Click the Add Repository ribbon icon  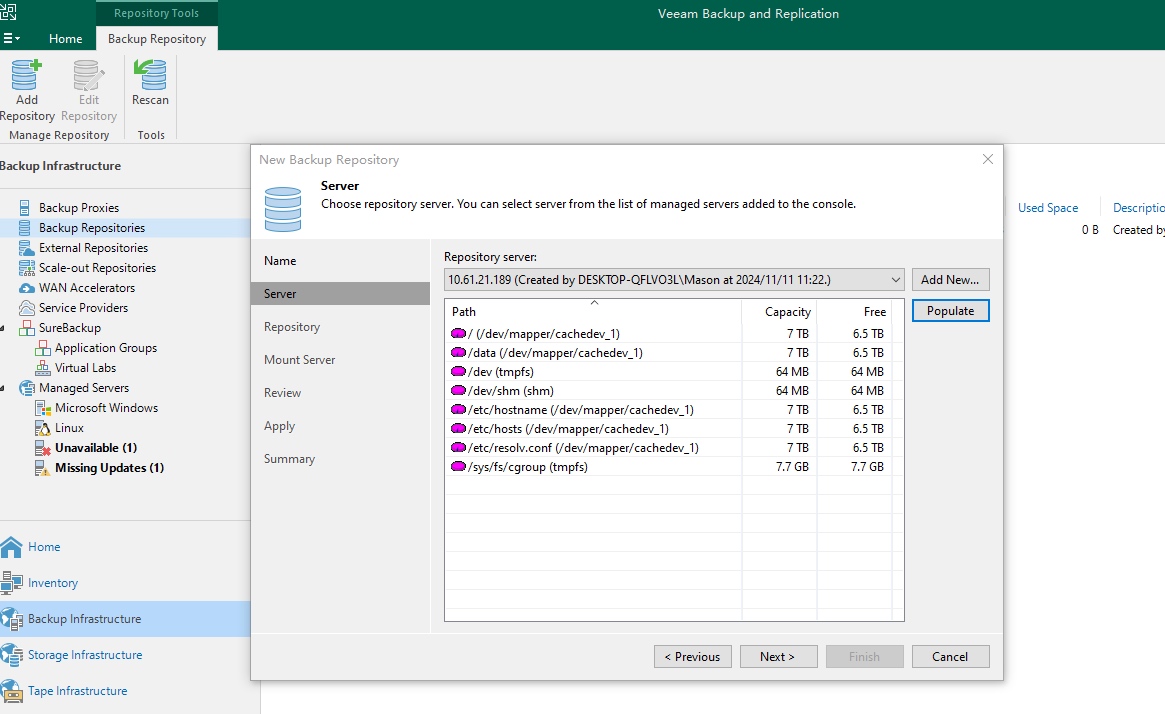coord(26,75)
